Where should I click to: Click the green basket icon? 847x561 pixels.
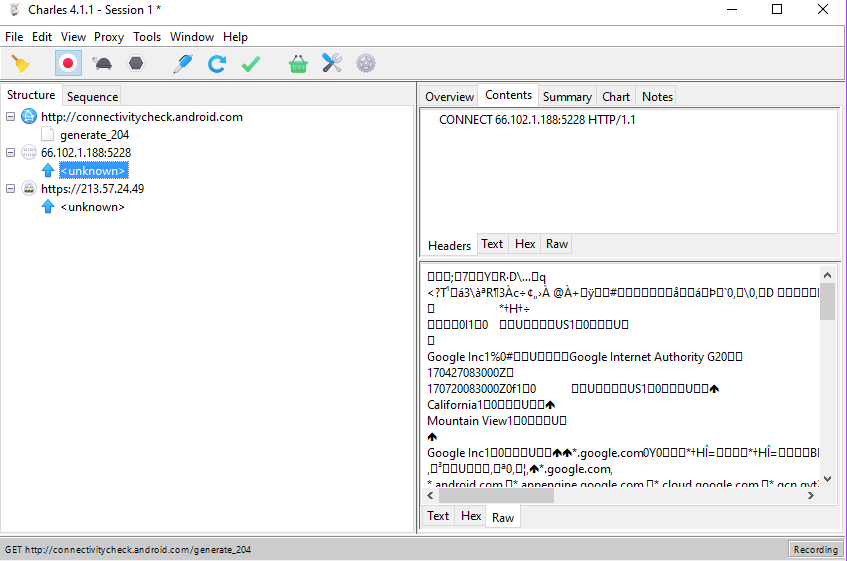point(298,64)
